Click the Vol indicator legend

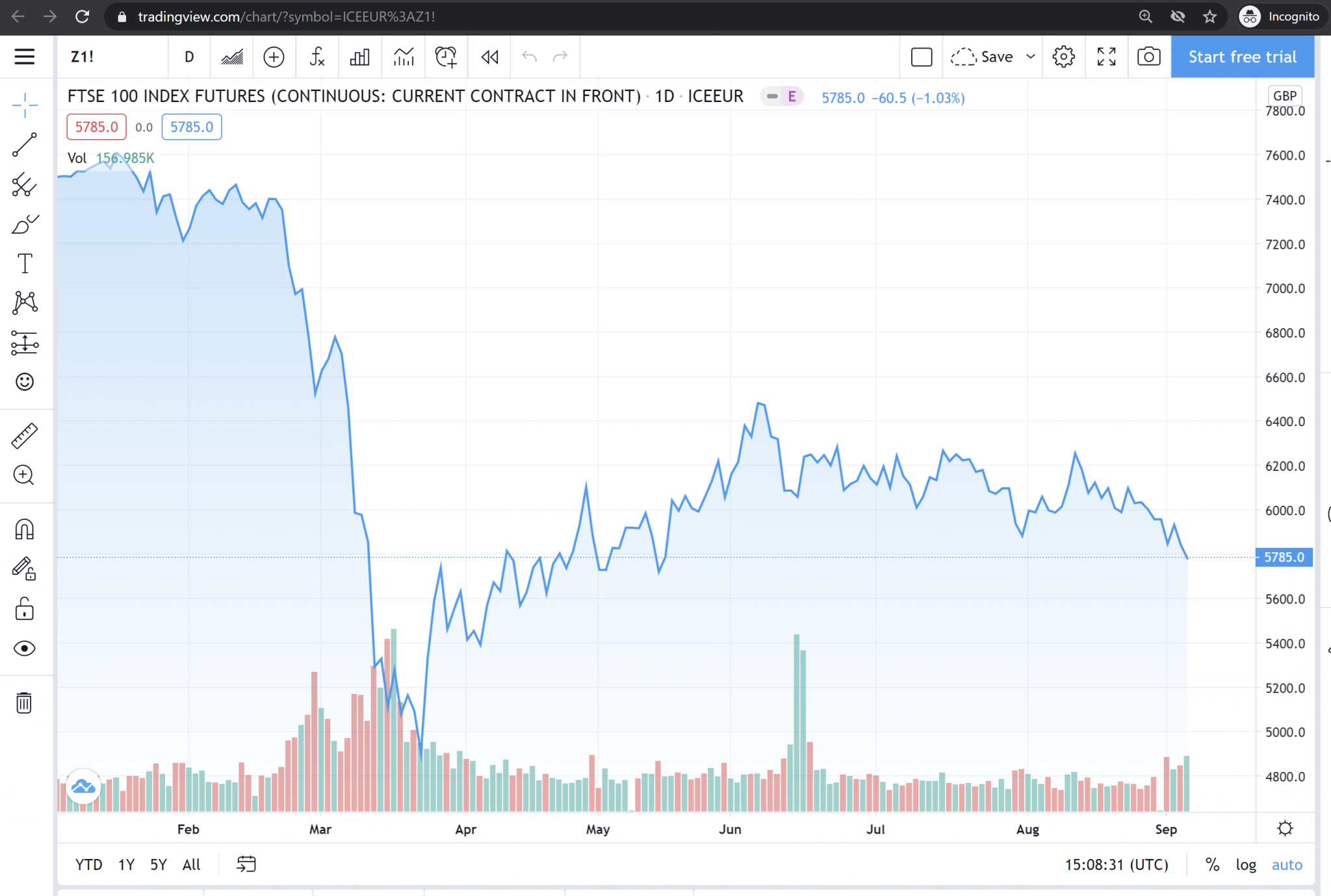(77, 158)
